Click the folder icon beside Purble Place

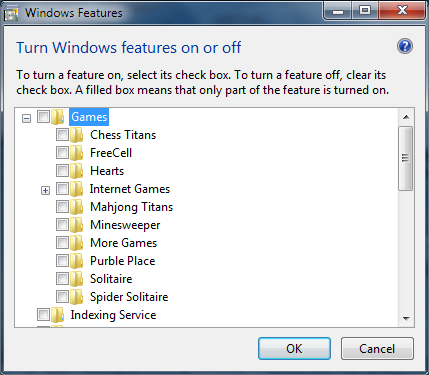tap(77, 261)
